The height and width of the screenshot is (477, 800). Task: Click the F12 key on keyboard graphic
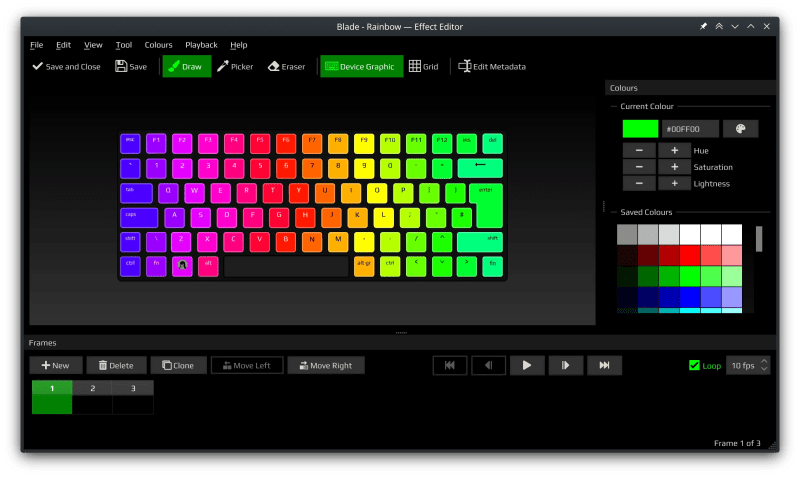click(x=441, y=143)
